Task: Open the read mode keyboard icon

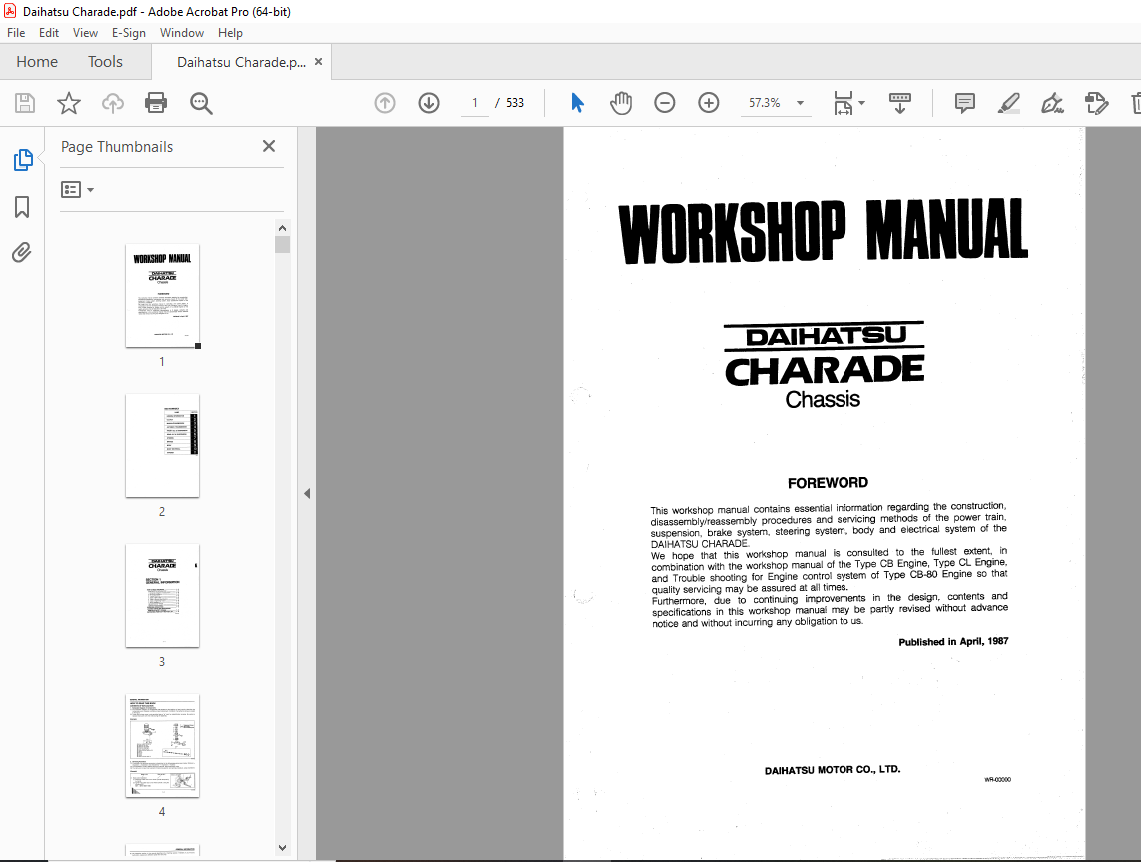Action: [x=899, y=103]
